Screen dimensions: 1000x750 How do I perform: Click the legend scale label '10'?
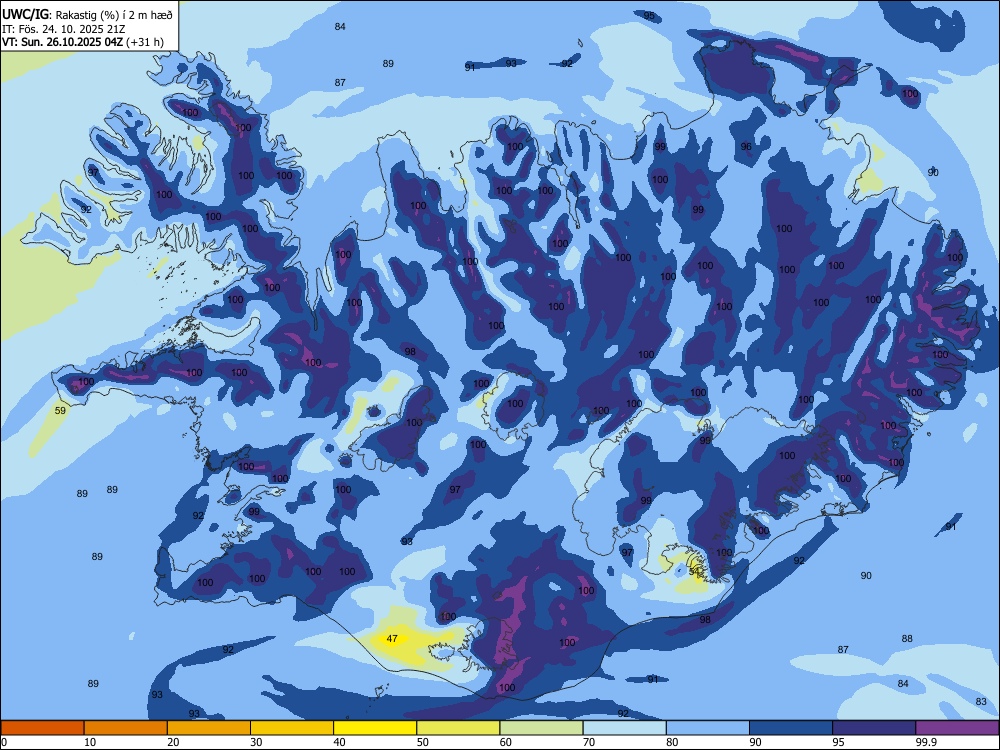[90, 742]
